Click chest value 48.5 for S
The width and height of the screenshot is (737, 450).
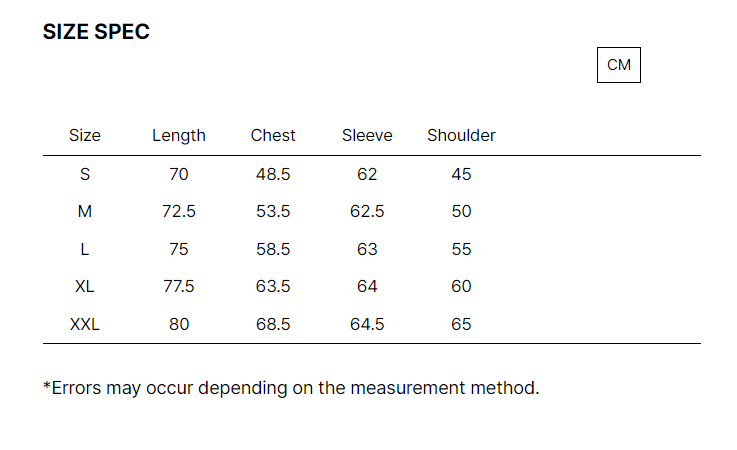(x=273, y=174)
